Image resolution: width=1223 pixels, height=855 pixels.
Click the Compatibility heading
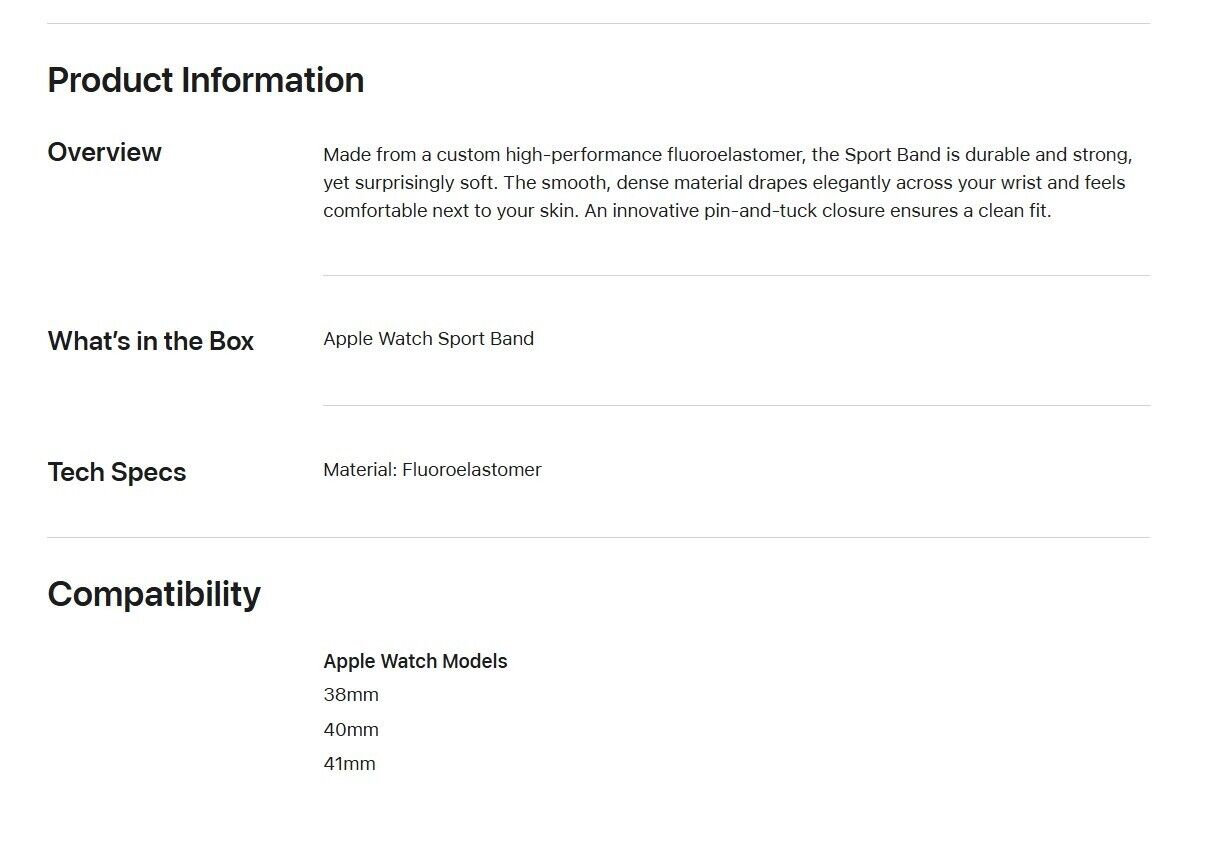pyautogui.click(x=153, y=594)
